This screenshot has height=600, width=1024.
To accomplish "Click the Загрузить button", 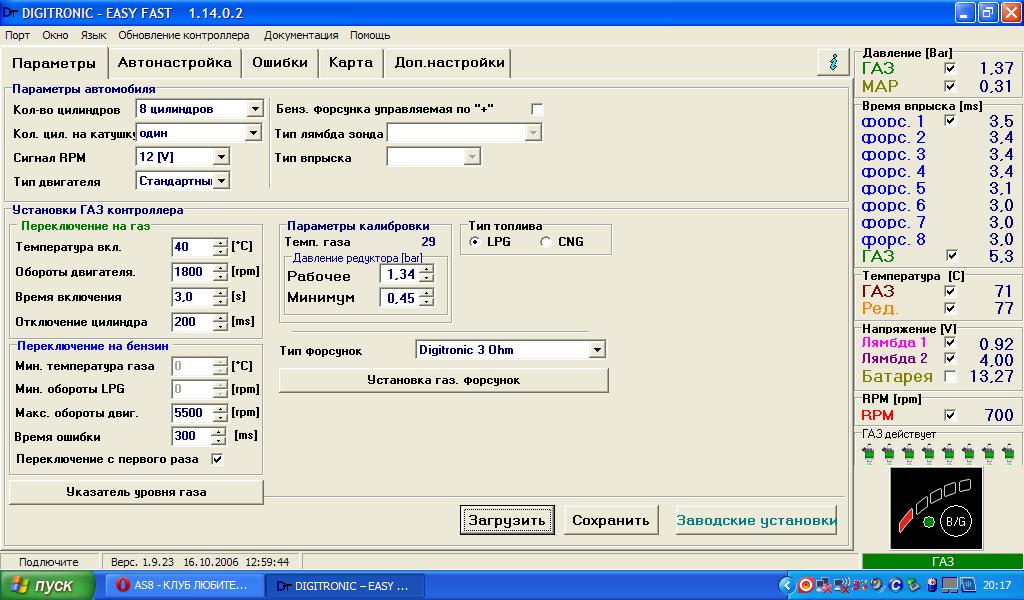I will pyautogui.click(x=508, y=520).
